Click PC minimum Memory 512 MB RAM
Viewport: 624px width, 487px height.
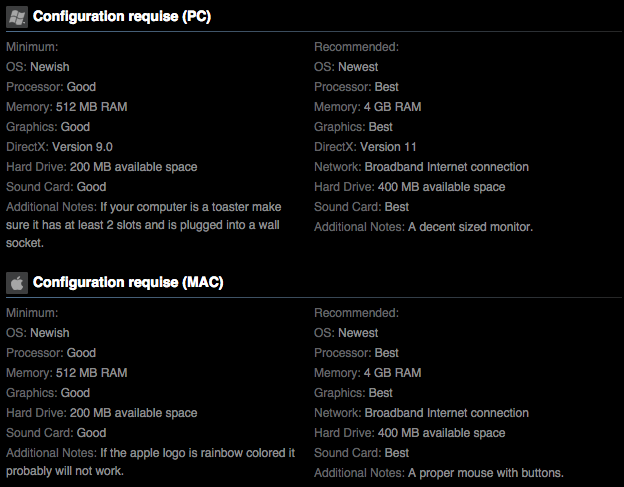(x=67, y=107)
